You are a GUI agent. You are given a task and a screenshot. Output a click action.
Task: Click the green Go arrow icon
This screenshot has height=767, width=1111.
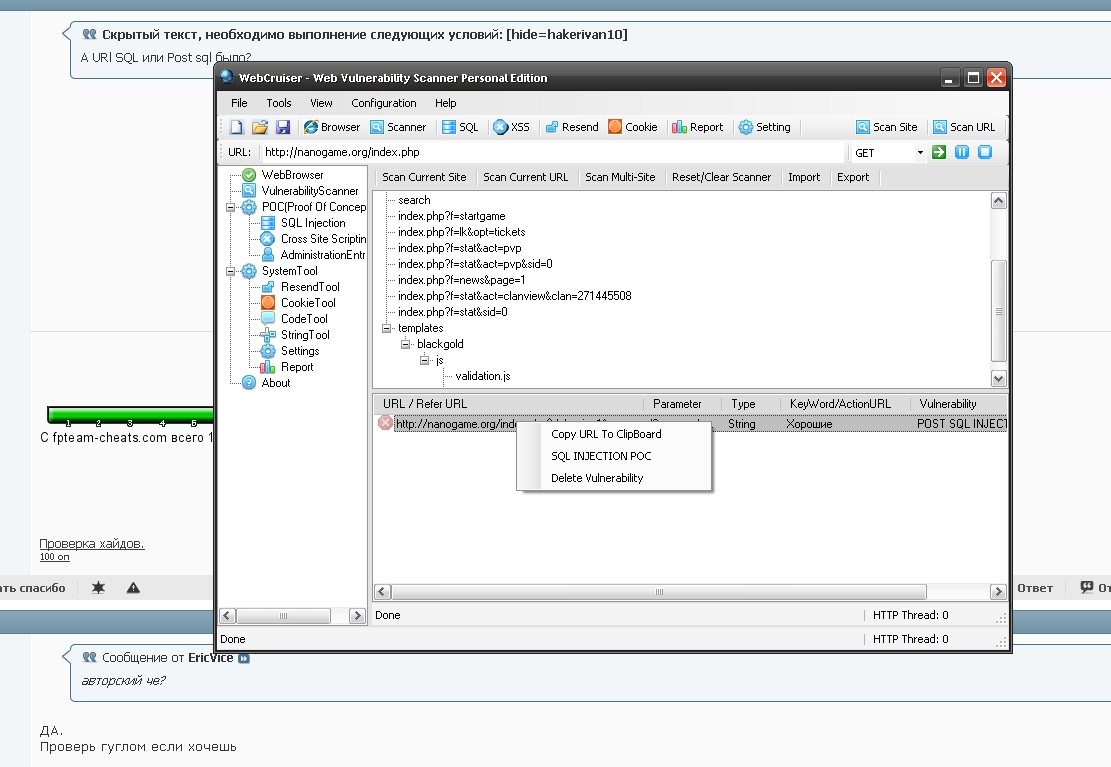(x=939, y=152)
